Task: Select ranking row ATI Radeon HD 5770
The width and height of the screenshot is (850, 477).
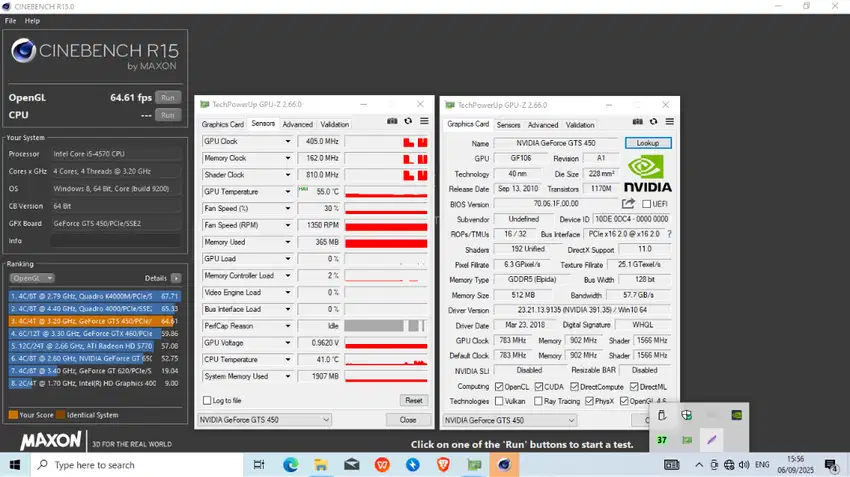Action: pyautogui.click(x=94, y=346)
